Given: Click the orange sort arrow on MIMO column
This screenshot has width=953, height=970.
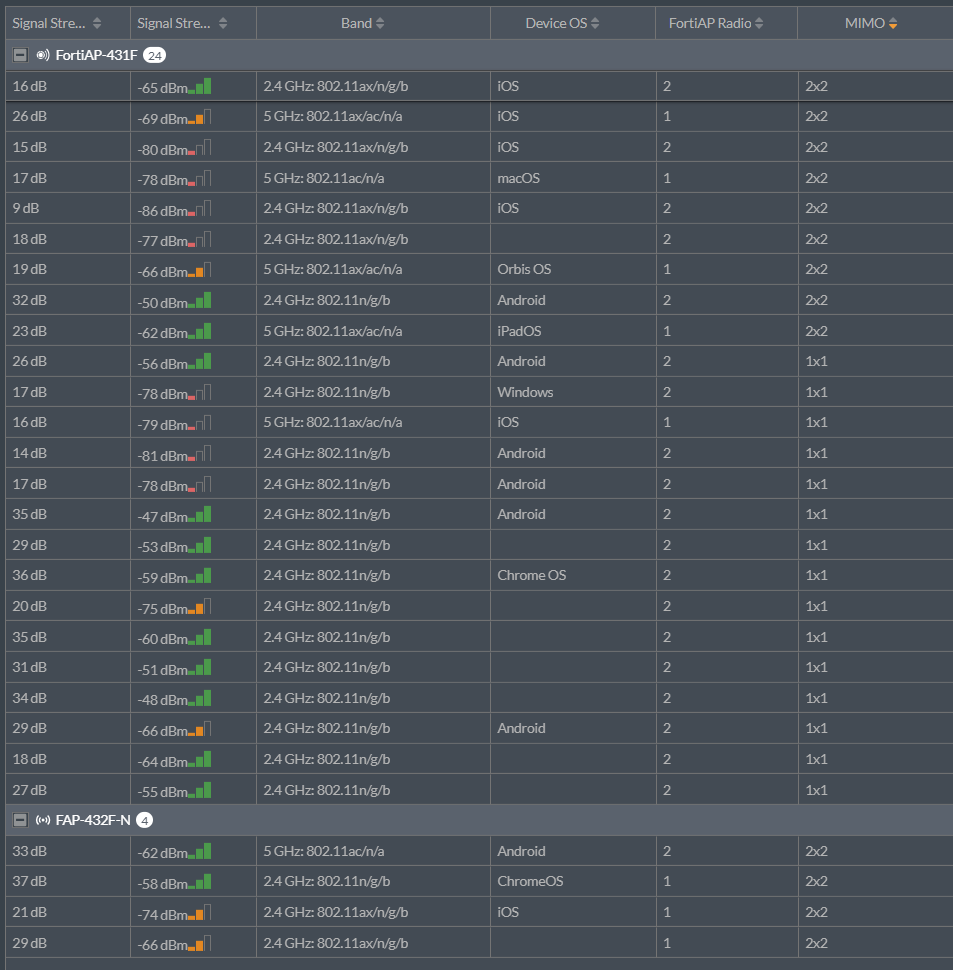Looking at the screenshot, I should point(892,24).
